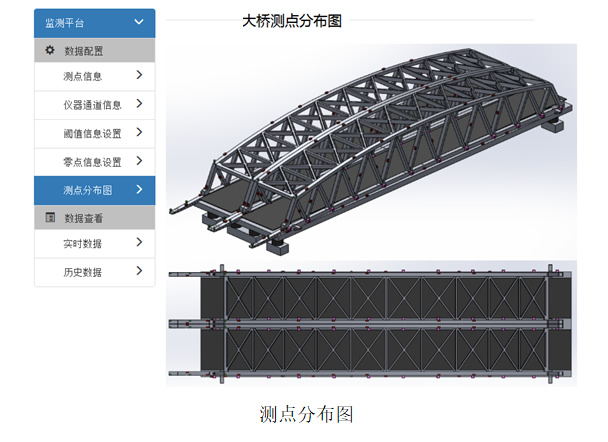Open 仪器通道信息 page
Viewport: 608px width, 442px height.
[x=95, y=105]
